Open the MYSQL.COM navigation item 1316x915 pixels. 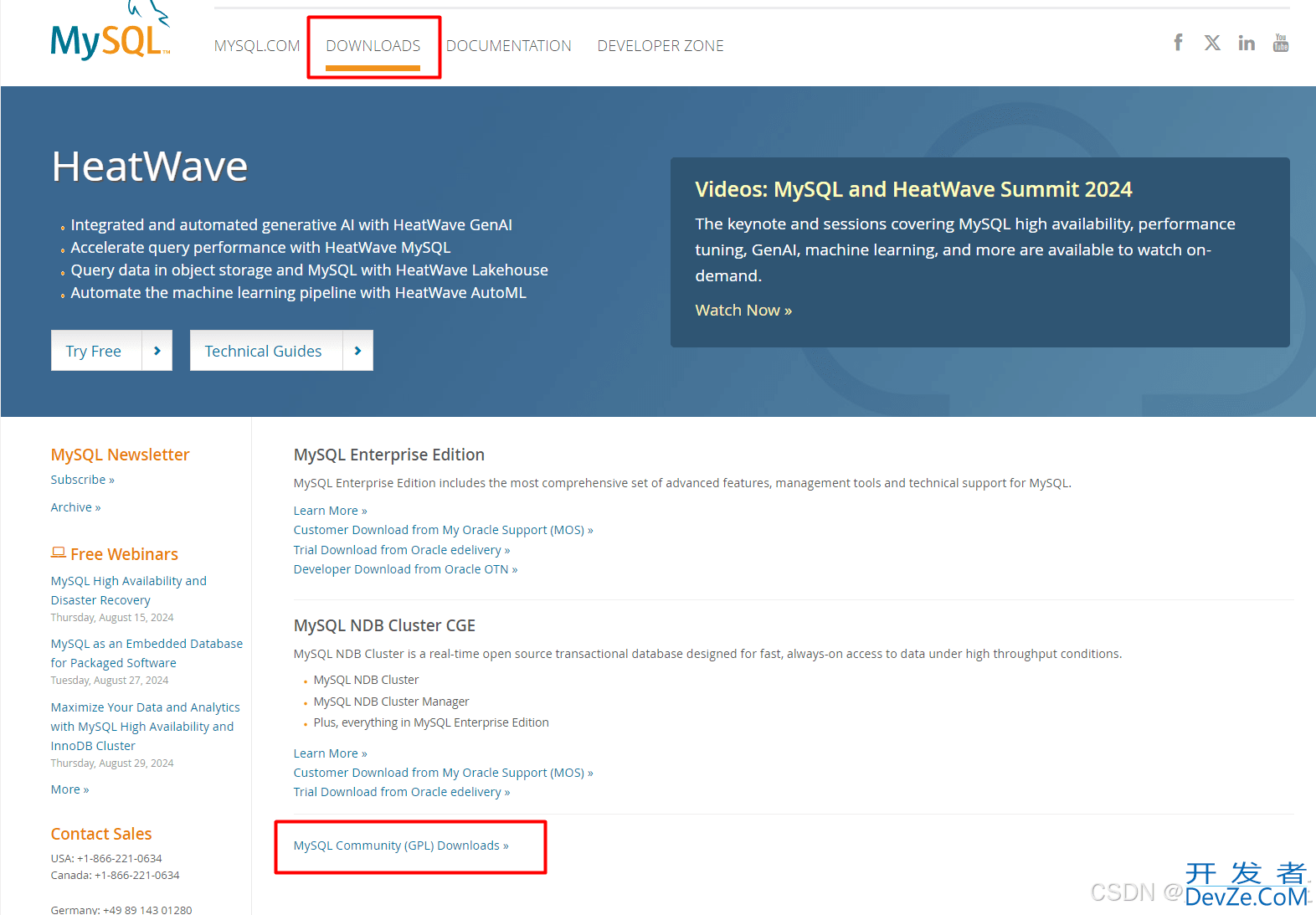click(256, 46)
